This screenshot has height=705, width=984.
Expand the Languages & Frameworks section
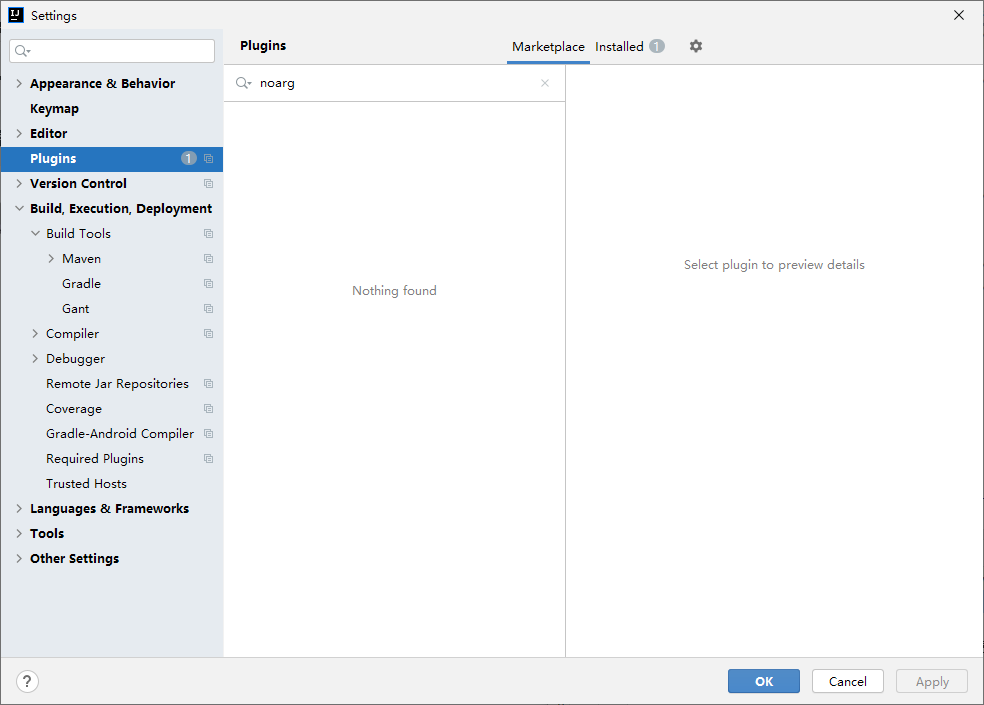[19, 509]
